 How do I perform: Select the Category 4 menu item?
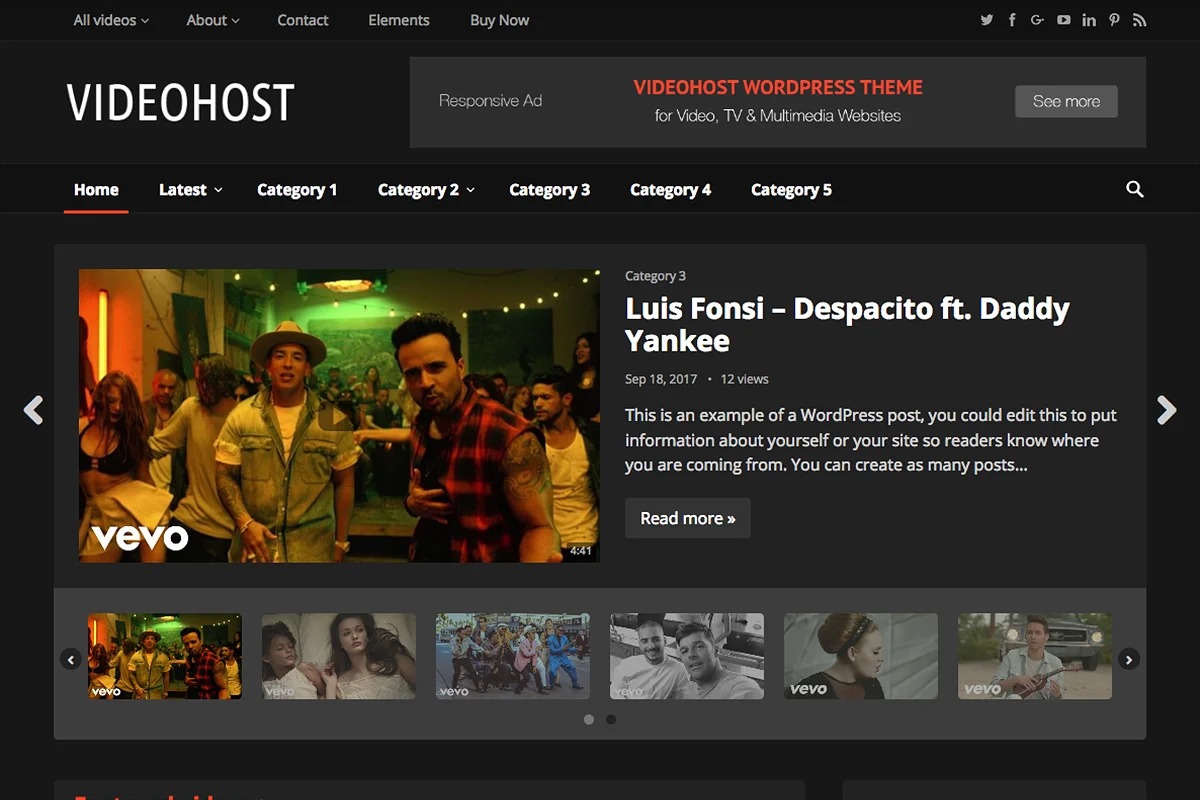[670, 190]
